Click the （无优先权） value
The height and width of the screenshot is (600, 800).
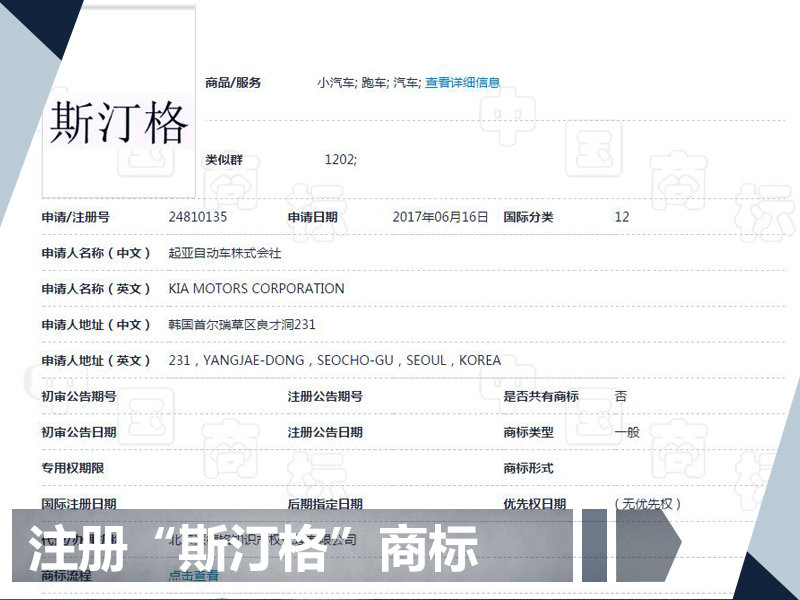coord(647,504)
